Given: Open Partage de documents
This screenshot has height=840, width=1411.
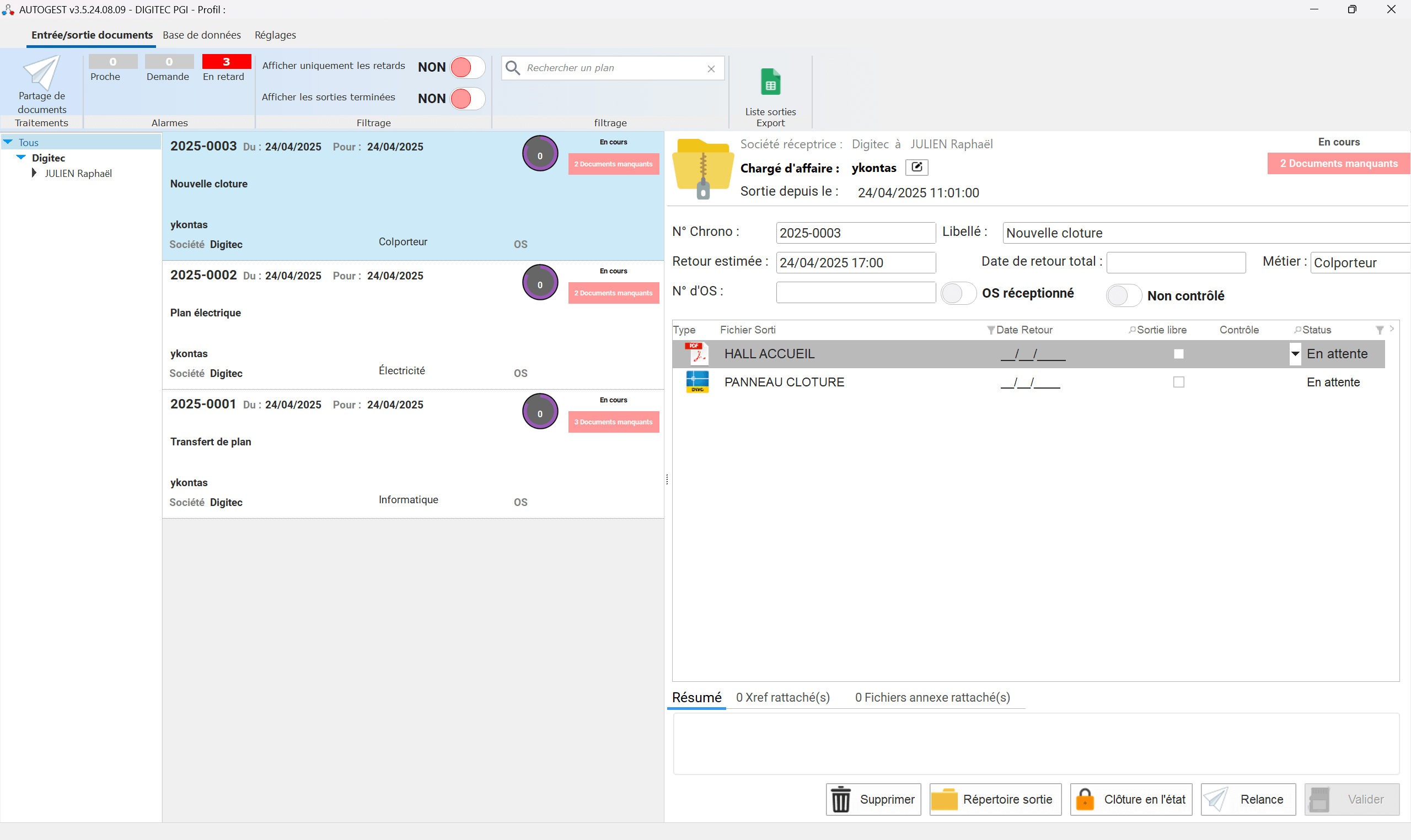Looking at the screenshot, I should [41, 85].
